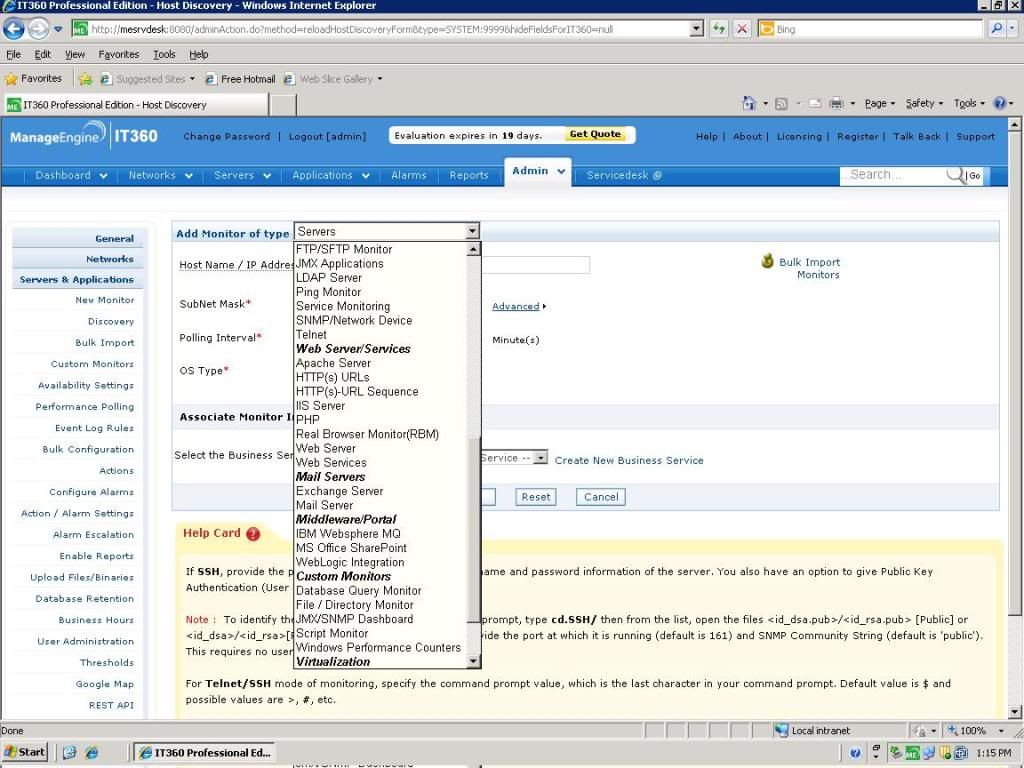Open the zoom level dropdown in status bar

[x=1000, y=731]
